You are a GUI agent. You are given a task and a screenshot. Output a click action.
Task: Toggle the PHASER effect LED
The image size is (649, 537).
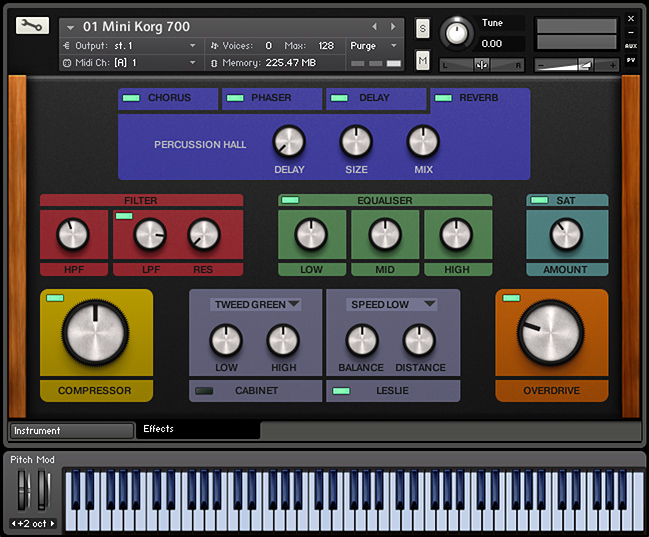[x=235, y=98]
